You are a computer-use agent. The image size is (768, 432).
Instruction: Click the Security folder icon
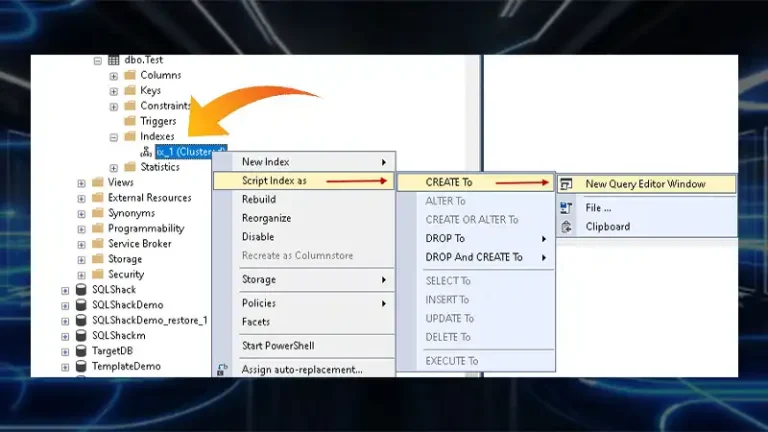click(x=98, y=274)
